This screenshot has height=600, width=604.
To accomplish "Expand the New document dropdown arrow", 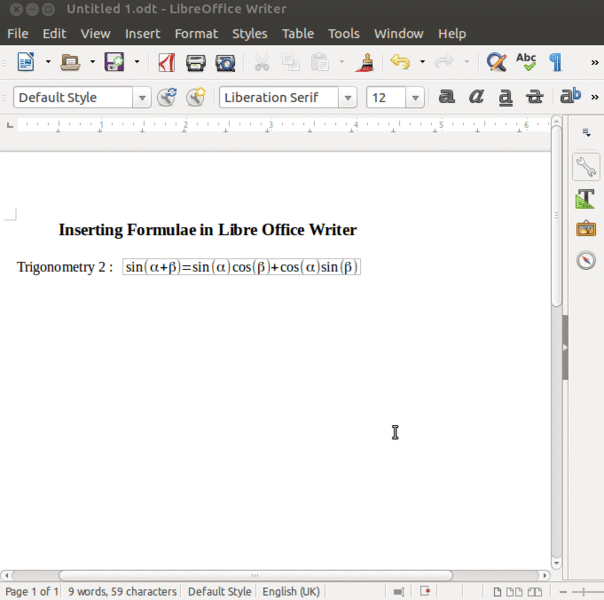I will 48,62.
